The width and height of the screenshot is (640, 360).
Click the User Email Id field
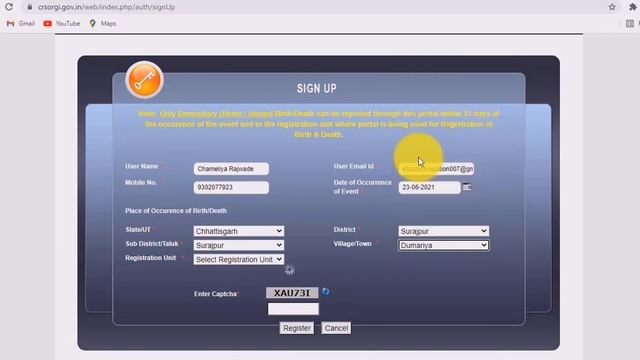tap(436, 169)
